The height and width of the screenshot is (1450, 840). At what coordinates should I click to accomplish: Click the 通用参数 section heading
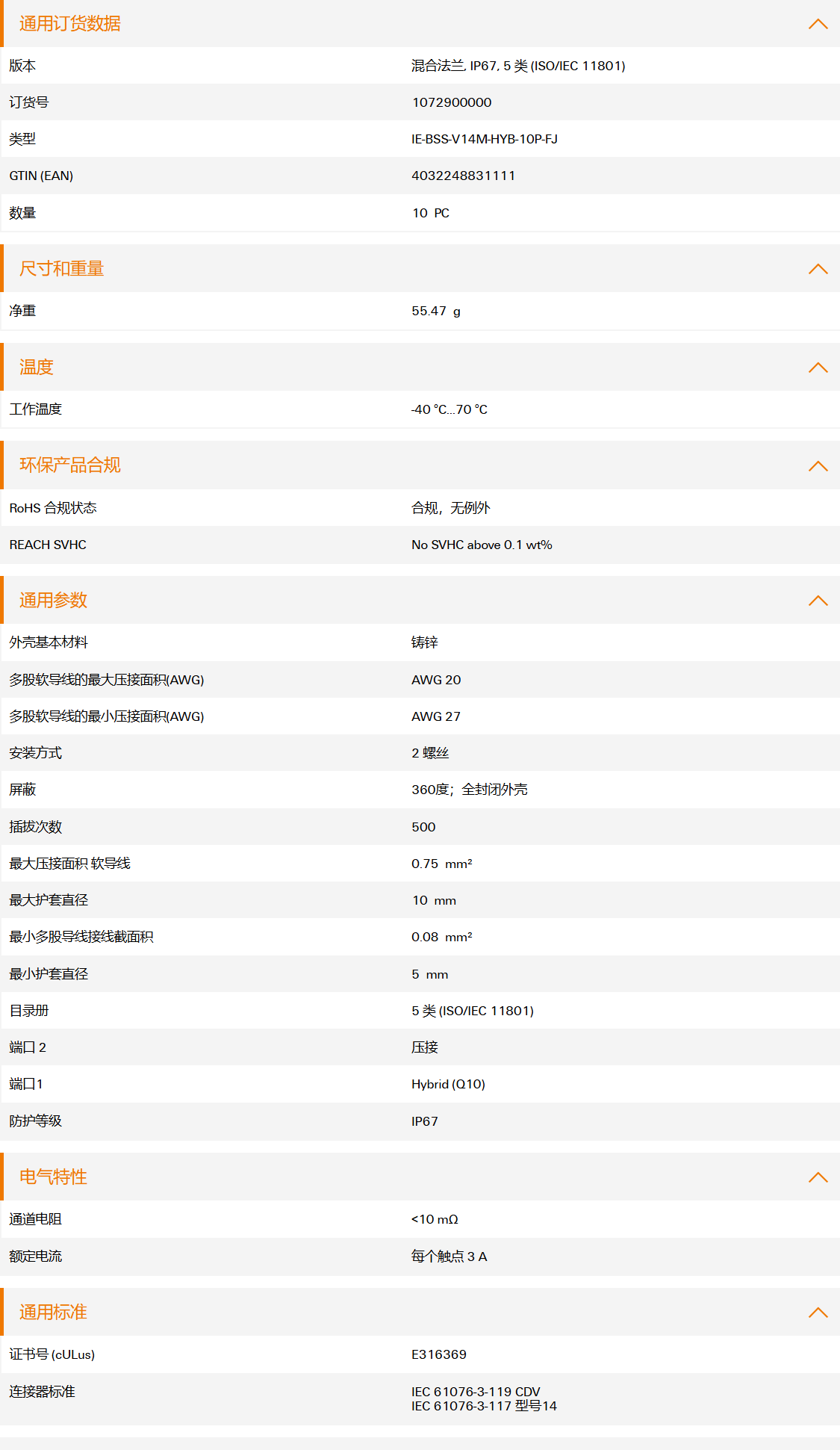tap(54, 601)
